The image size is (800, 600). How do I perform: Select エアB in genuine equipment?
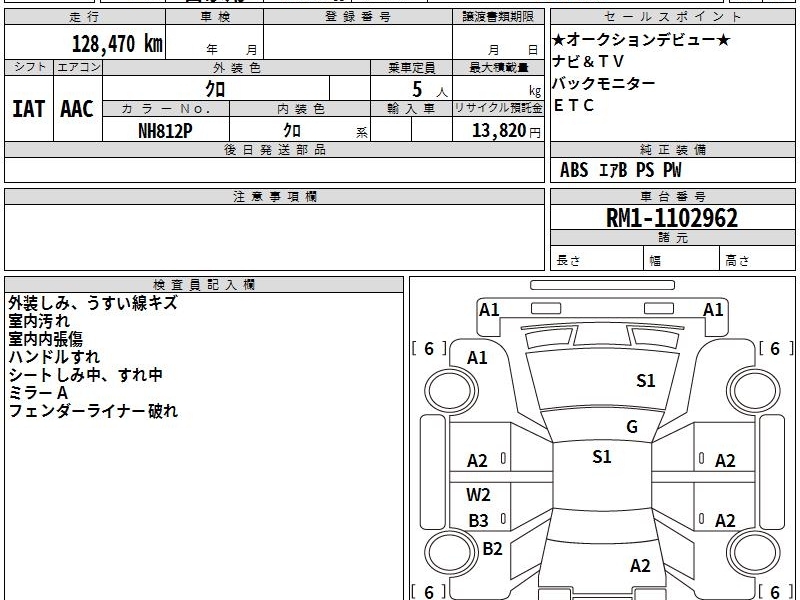coord(612,170)
